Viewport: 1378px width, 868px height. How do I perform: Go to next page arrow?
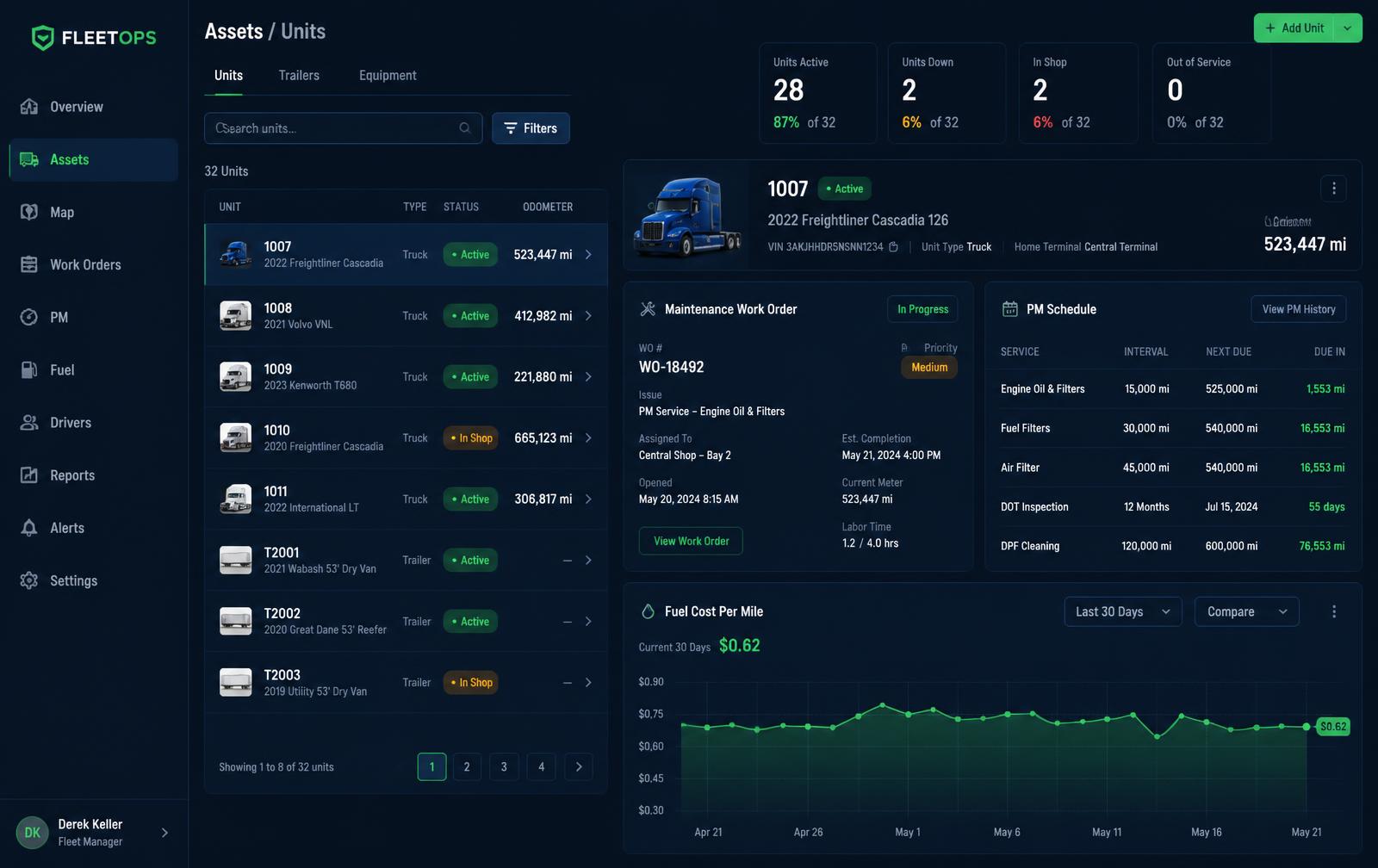pyautogui.click(x=579, y=766)
